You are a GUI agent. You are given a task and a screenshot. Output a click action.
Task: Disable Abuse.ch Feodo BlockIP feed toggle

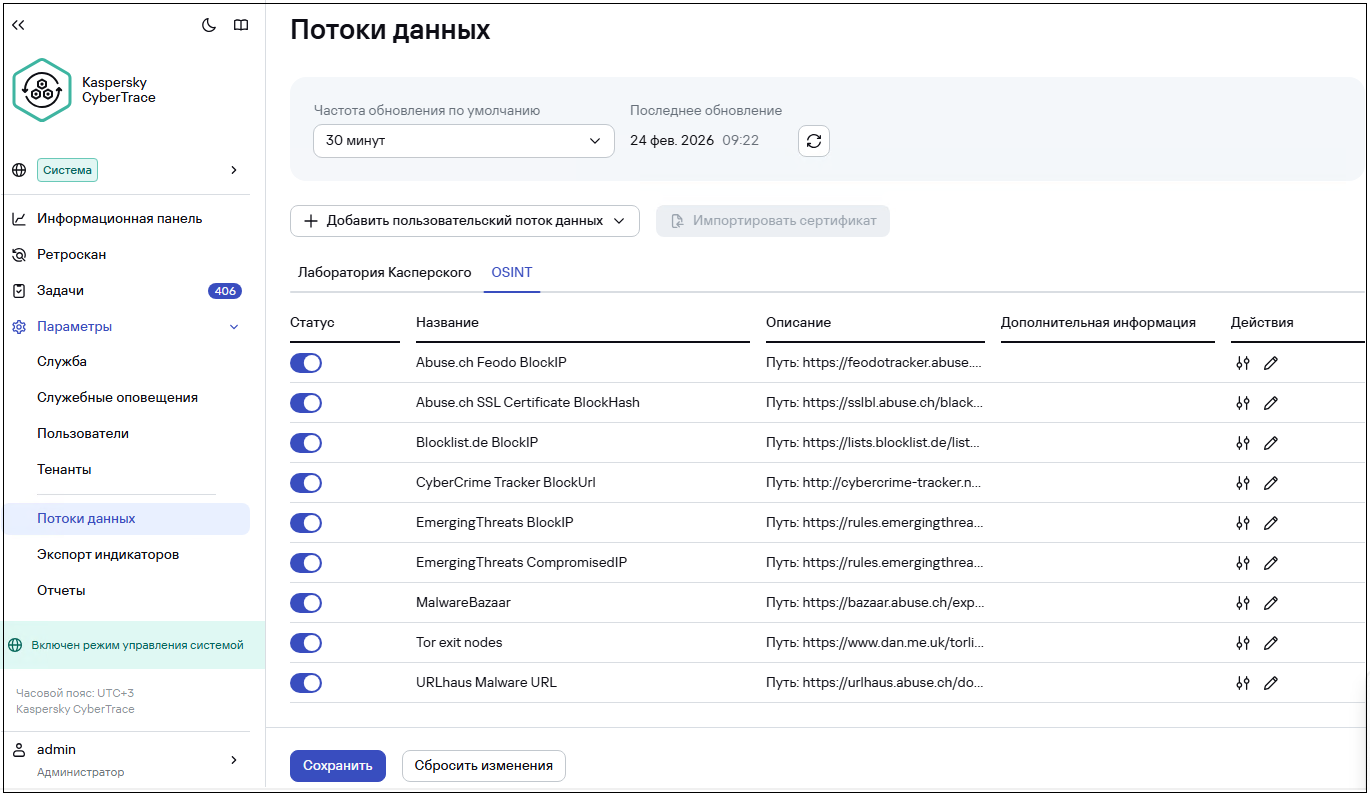[x=306, y=363]
